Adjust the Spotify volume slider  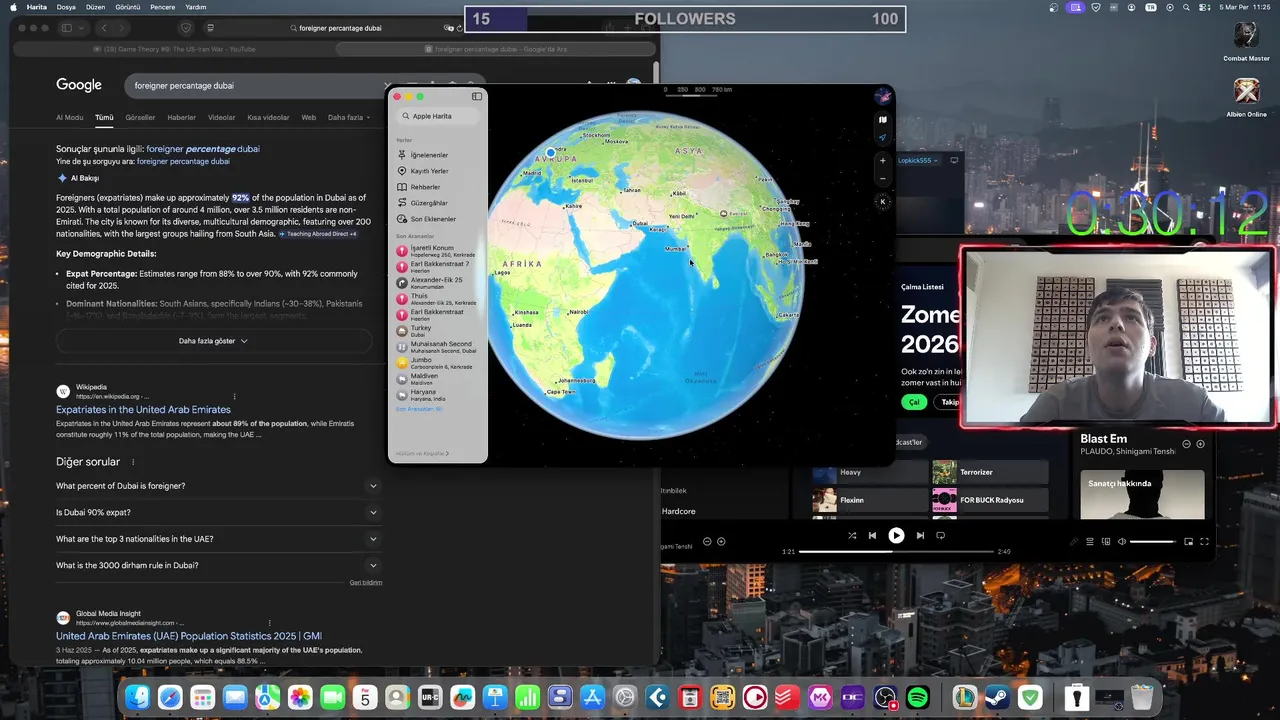click(x=1152, y=541)
